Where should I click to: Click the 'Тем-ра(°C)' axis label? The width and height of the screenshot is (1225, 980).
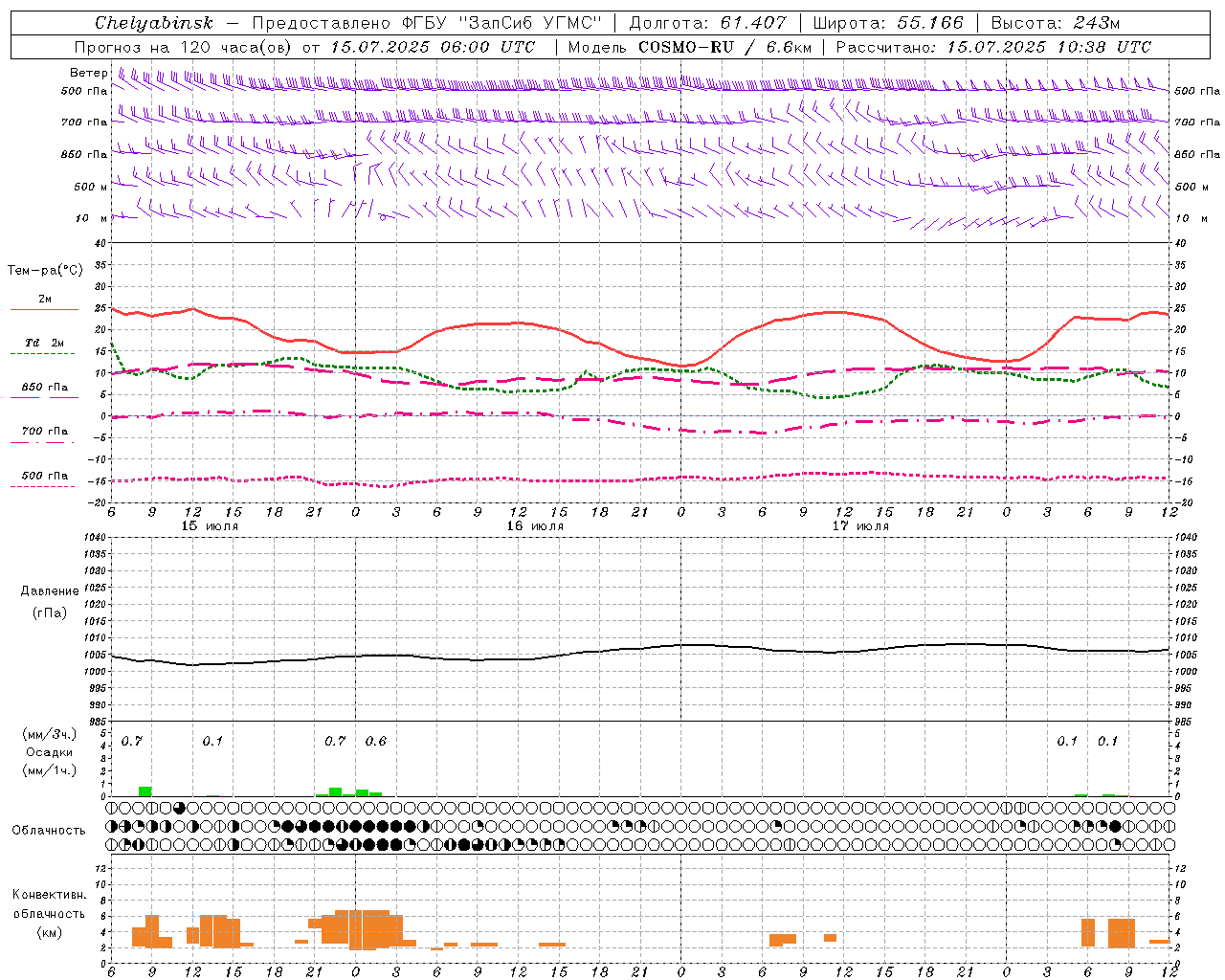[x=45, y=271]
